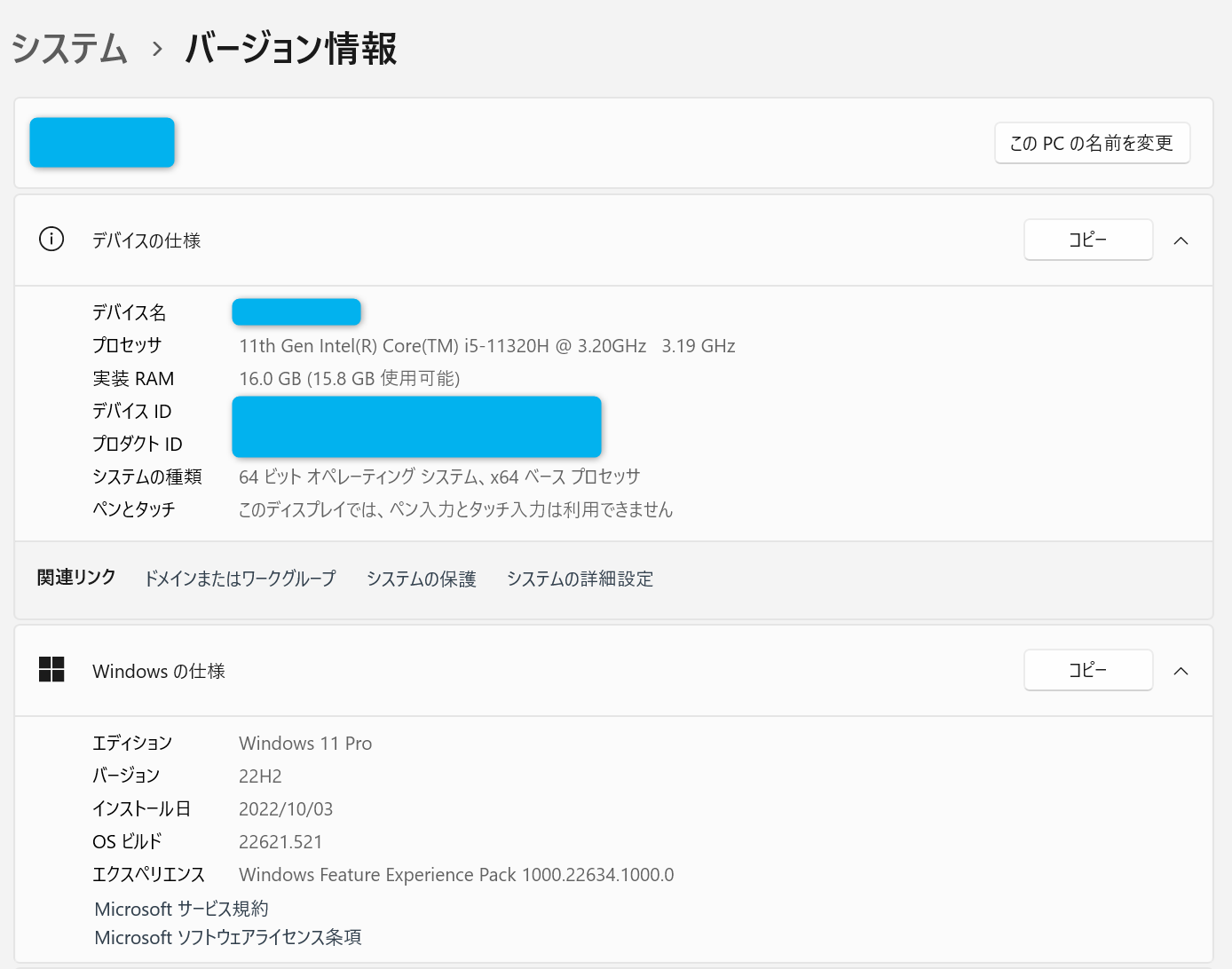Select processor value 11th Gen Intel Core i5-11320H

[x=487, y=346]
